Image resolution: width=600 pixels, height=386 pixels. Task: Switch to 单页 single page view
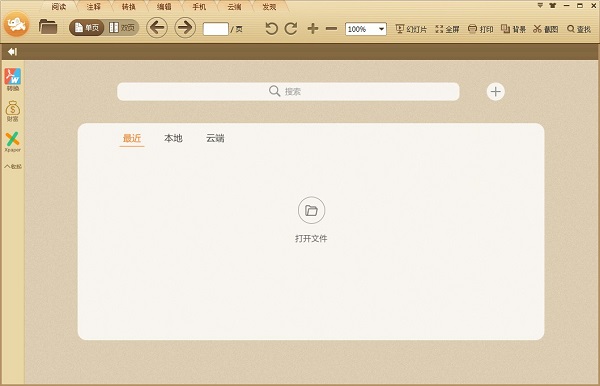coord(87,28)
